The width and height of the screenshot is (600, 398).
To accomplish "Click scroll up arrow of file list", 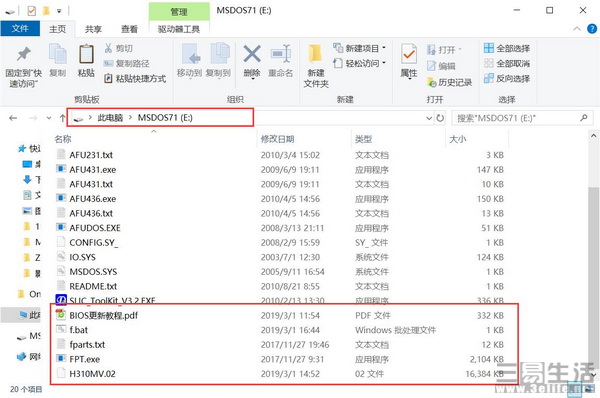I will pos(593,135).
